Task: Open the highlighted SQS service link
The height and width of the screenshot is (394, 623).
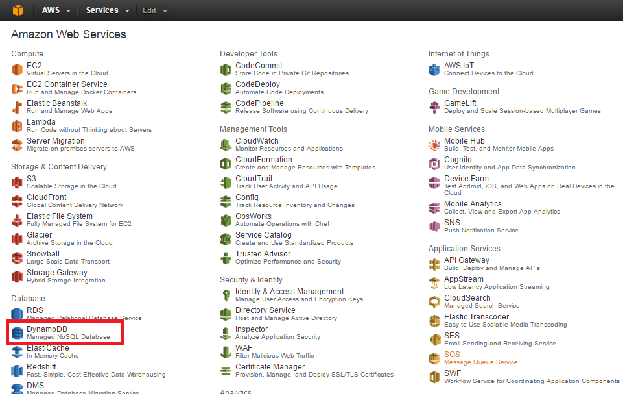Action: coord(452,354)
